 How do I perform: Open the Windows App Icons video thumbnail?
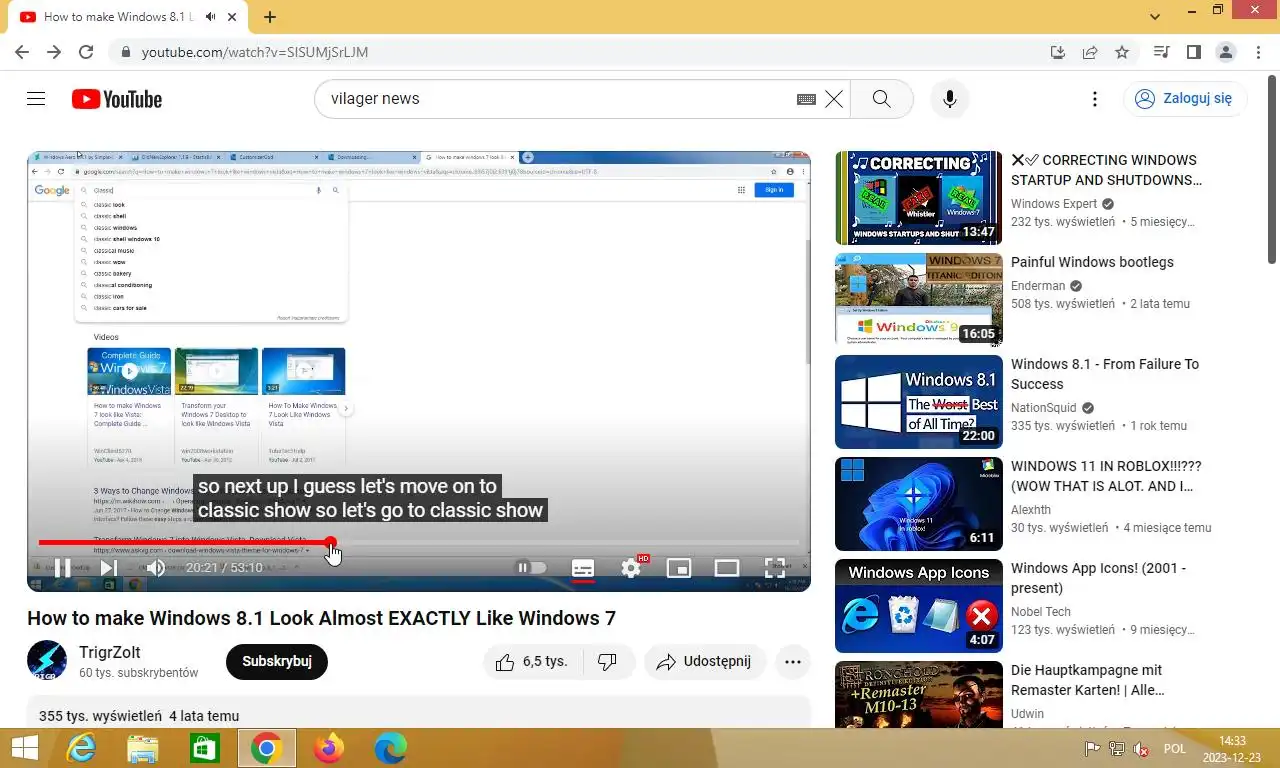coord(918,606)
